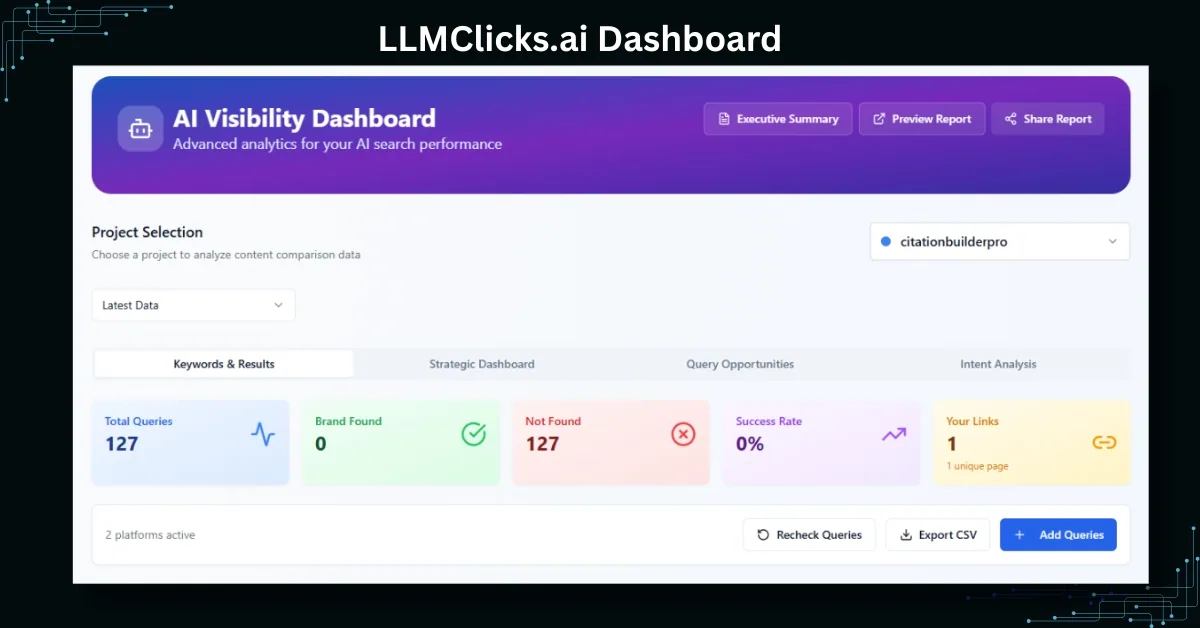Click the green checkmark icon in Brand Found card

[472, 434]
